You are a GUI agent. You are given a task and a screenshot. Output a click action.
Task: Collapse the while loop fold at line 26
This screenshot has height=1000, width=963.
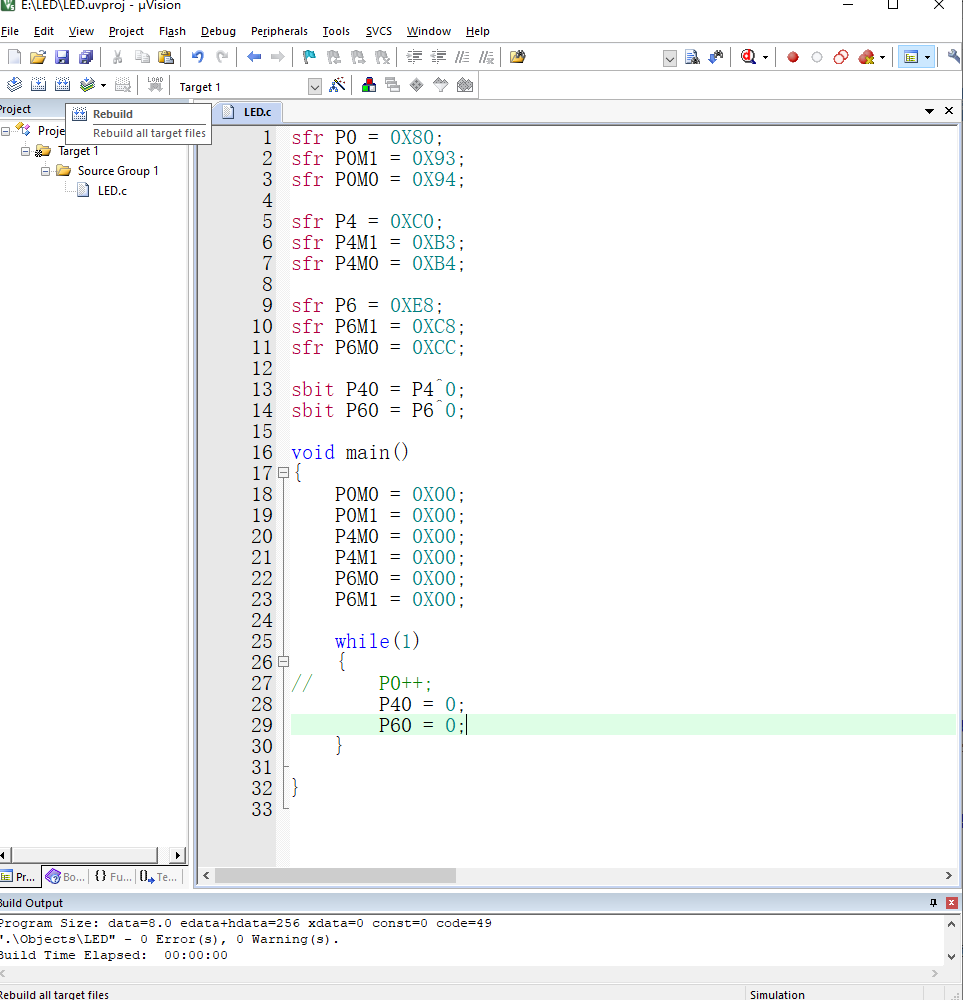284,661
